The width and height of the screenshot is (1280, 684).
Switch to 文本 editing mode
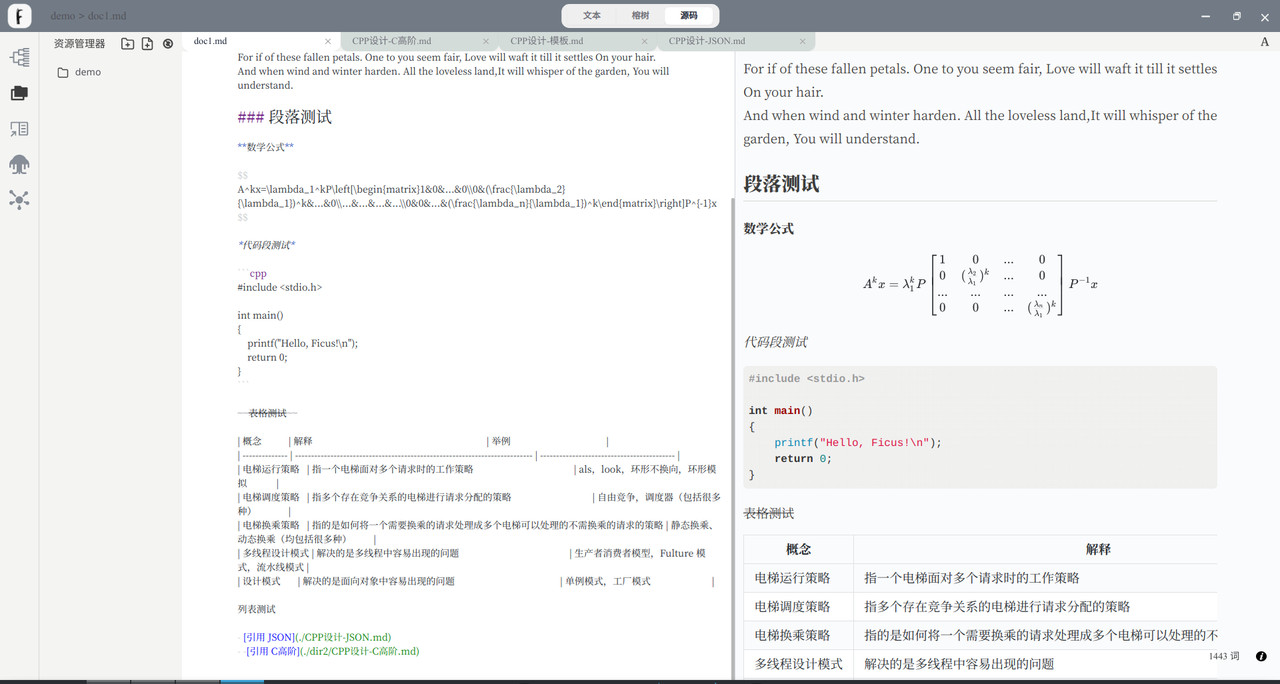point(592,16)
